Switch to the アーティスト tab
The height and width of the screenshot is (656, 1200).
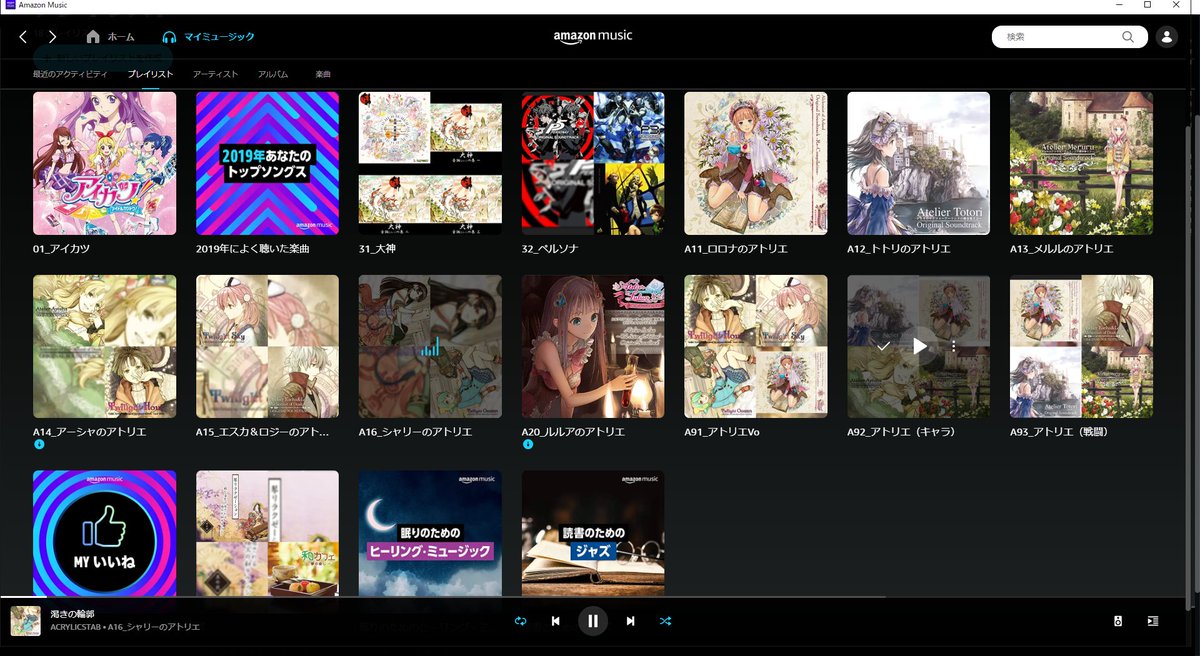(x=215, y=75)
